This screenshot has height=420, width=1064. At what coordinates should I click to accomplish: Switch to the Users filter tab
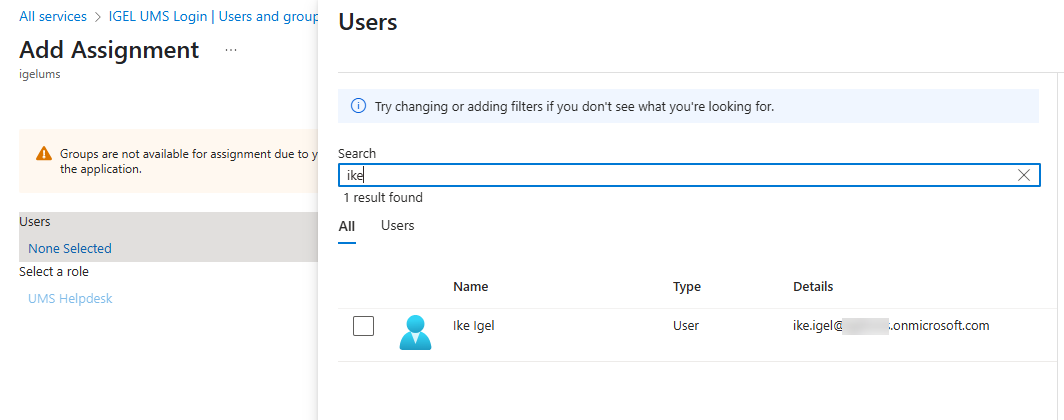coord(397,226)
